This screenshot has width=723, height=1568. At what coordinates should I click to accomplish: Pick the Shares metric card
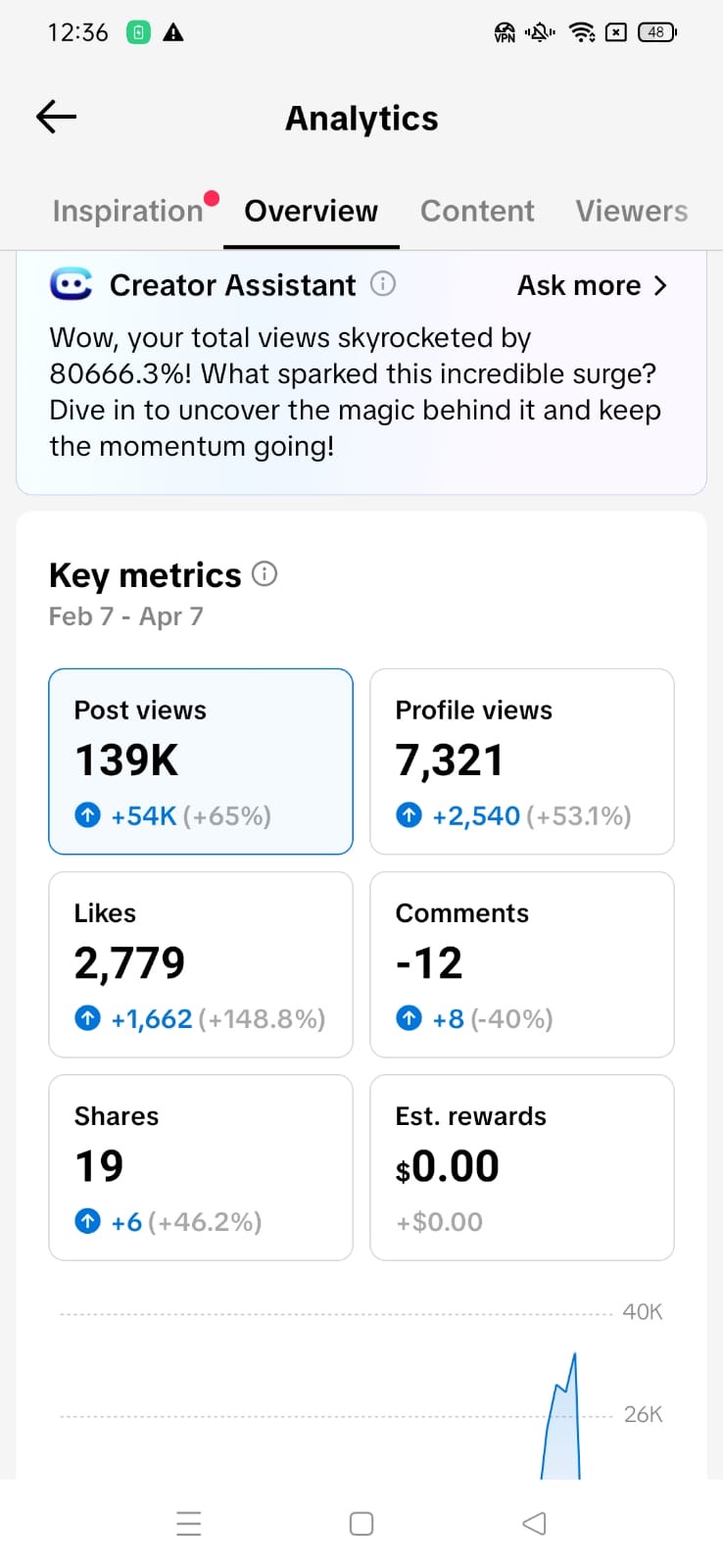[201, 1167]
